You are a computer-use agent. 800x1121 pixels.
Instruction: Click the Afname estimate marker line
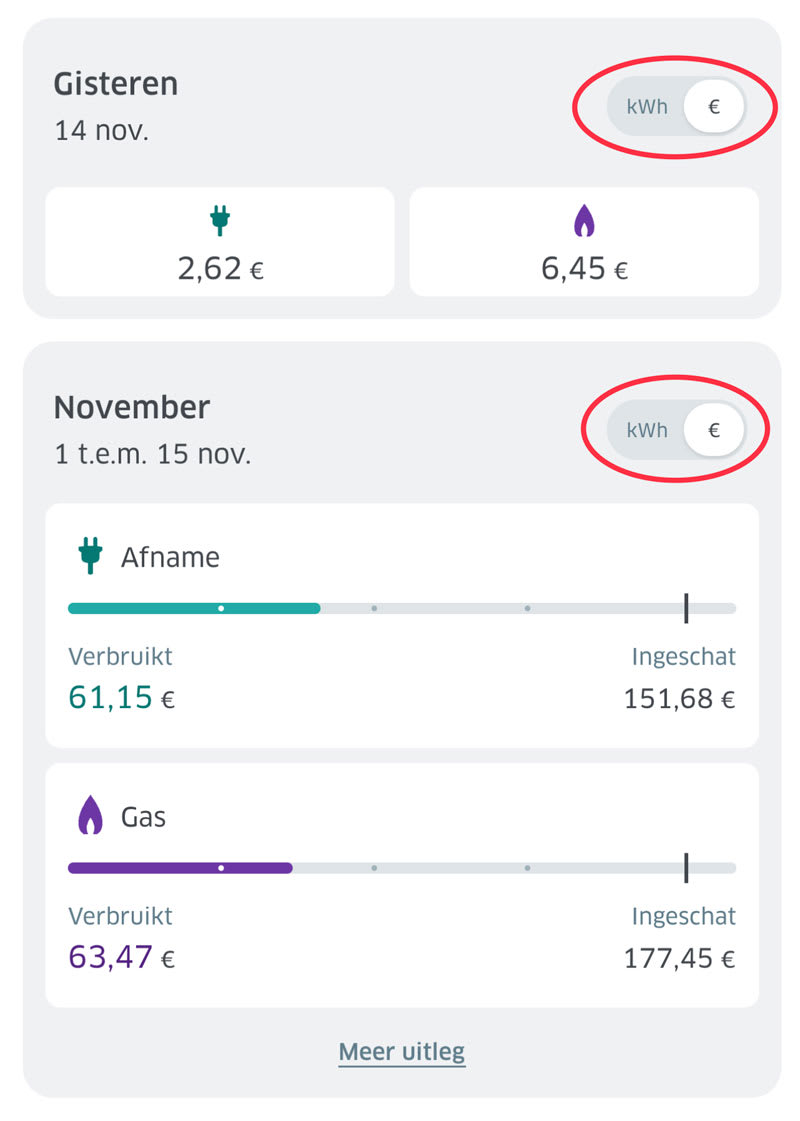686,608
